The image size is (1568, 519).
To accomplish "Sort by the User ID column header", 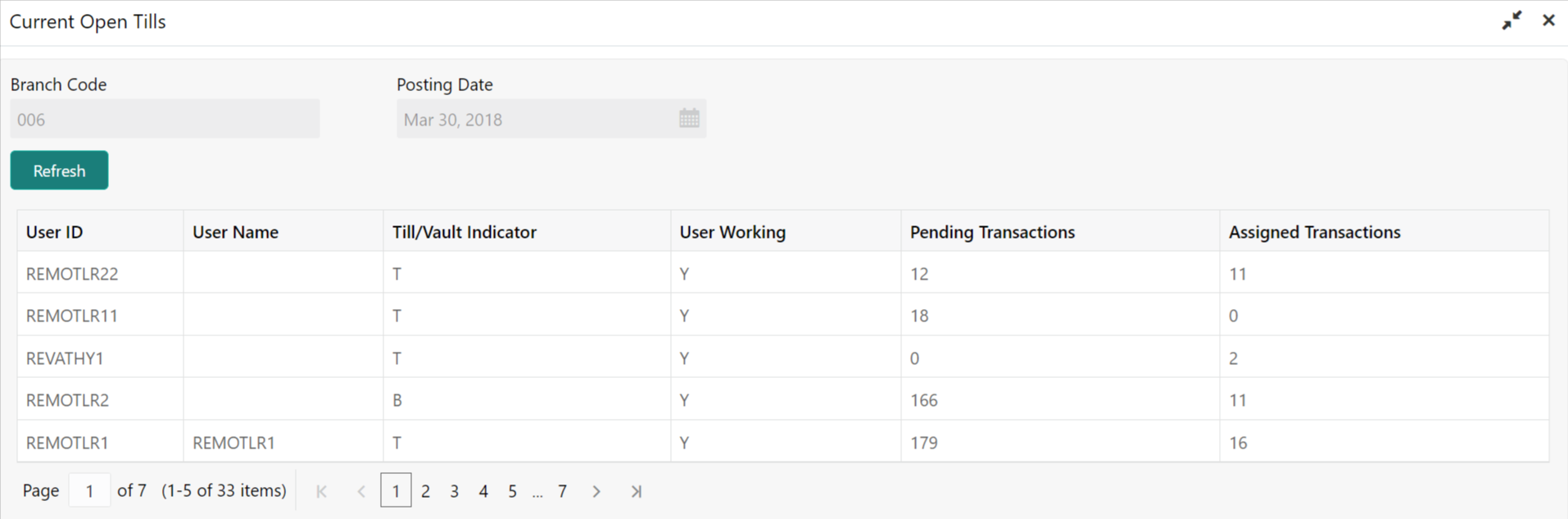I will click(55, 232).
